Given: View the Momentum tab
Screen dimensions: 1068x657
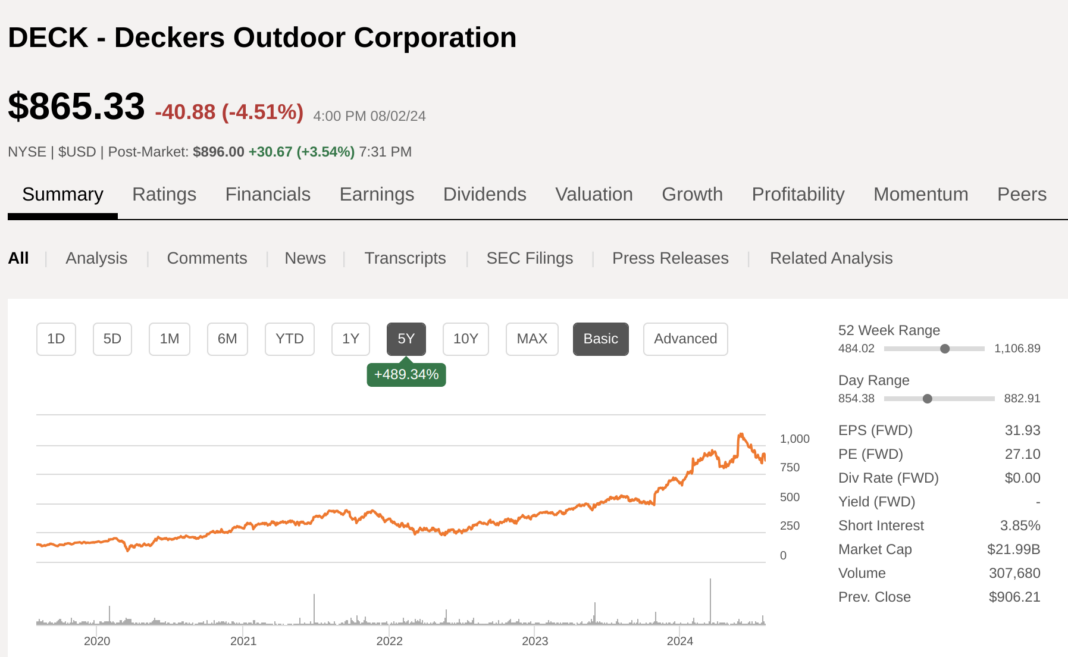Looking at the screenshot, I should coord(920,194).
